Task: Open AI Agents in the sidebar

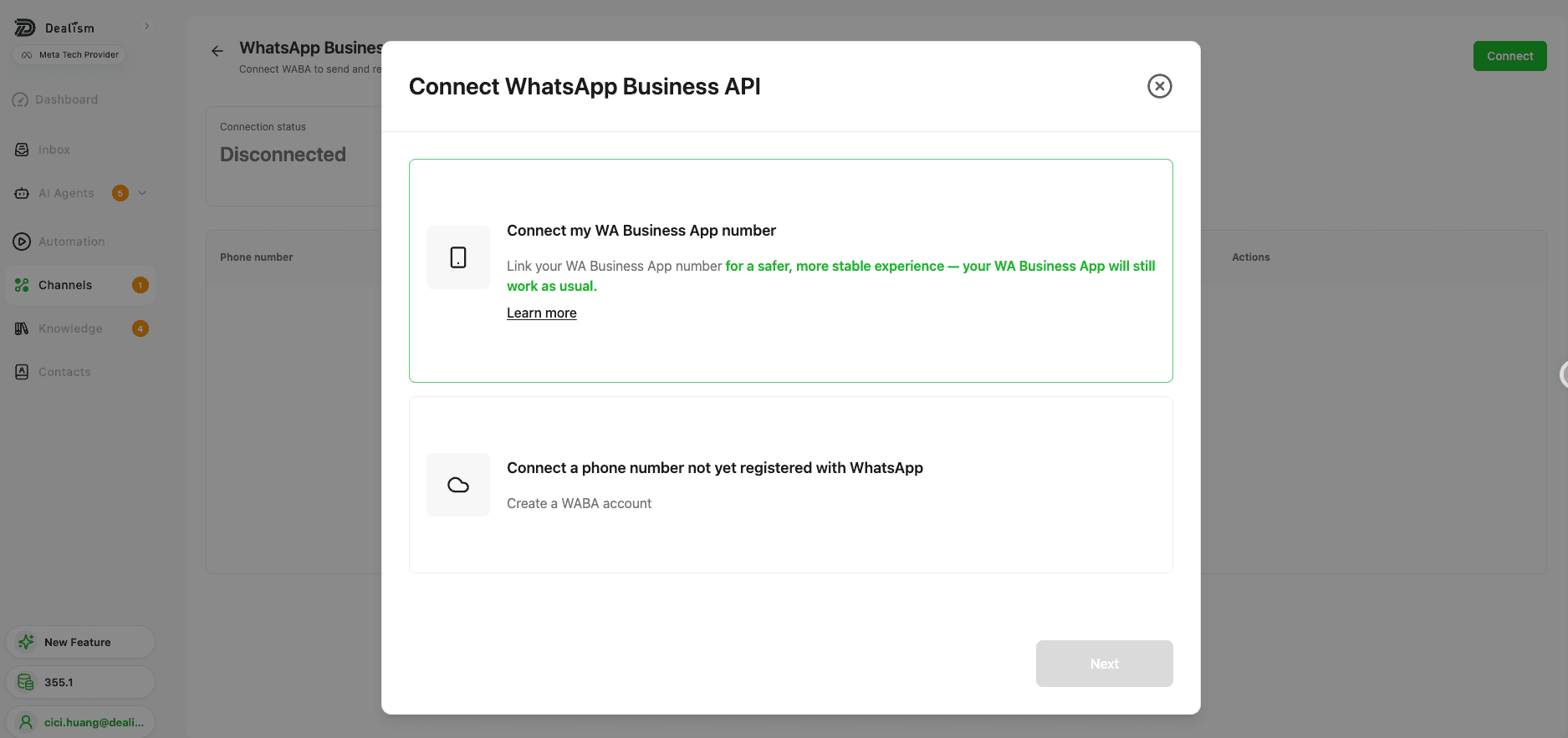Action: [x=66, y=193]
